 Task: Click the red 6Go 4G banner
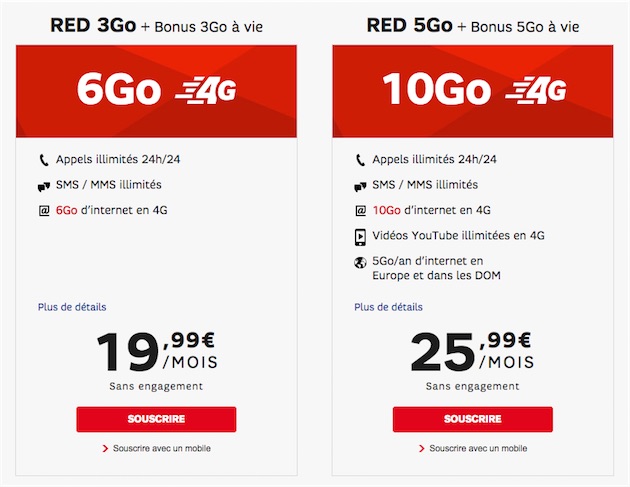coord(156,91)
